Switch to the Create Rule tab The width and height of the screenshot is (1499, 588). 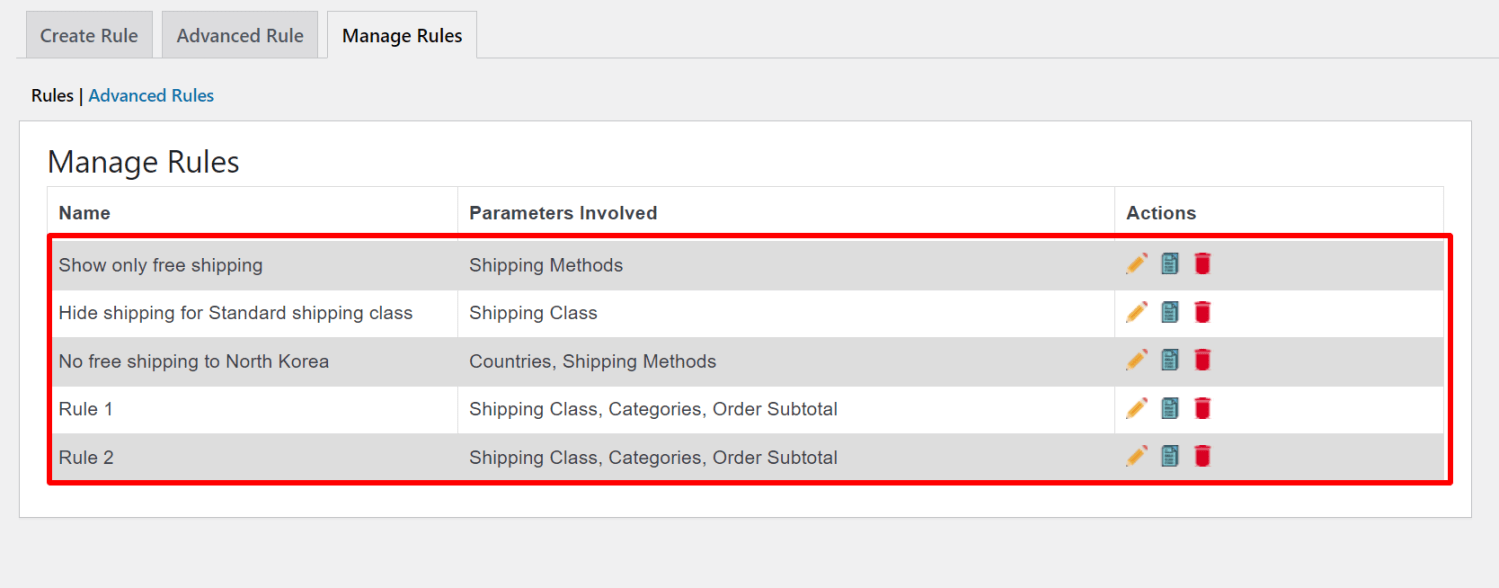pyautogui.click(x=88, y=34)
